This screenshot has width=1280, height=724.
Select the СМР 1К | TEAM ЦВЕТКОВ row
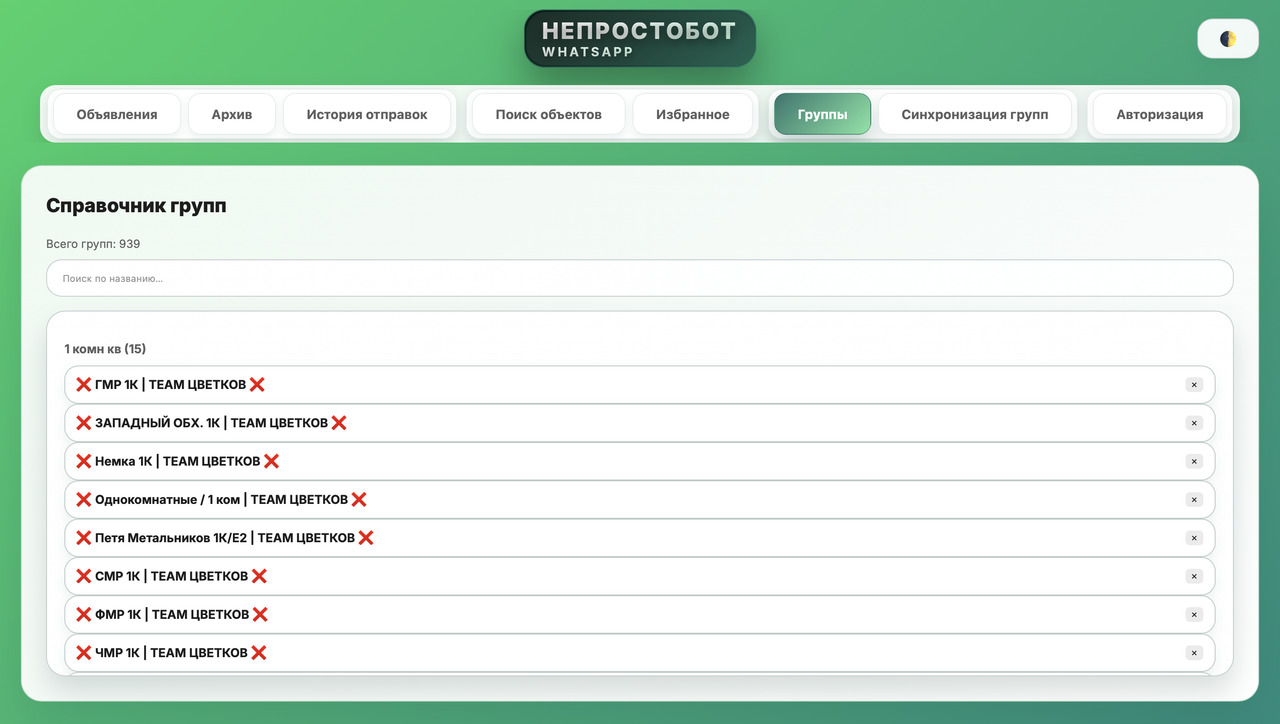[x=640, y=576]
